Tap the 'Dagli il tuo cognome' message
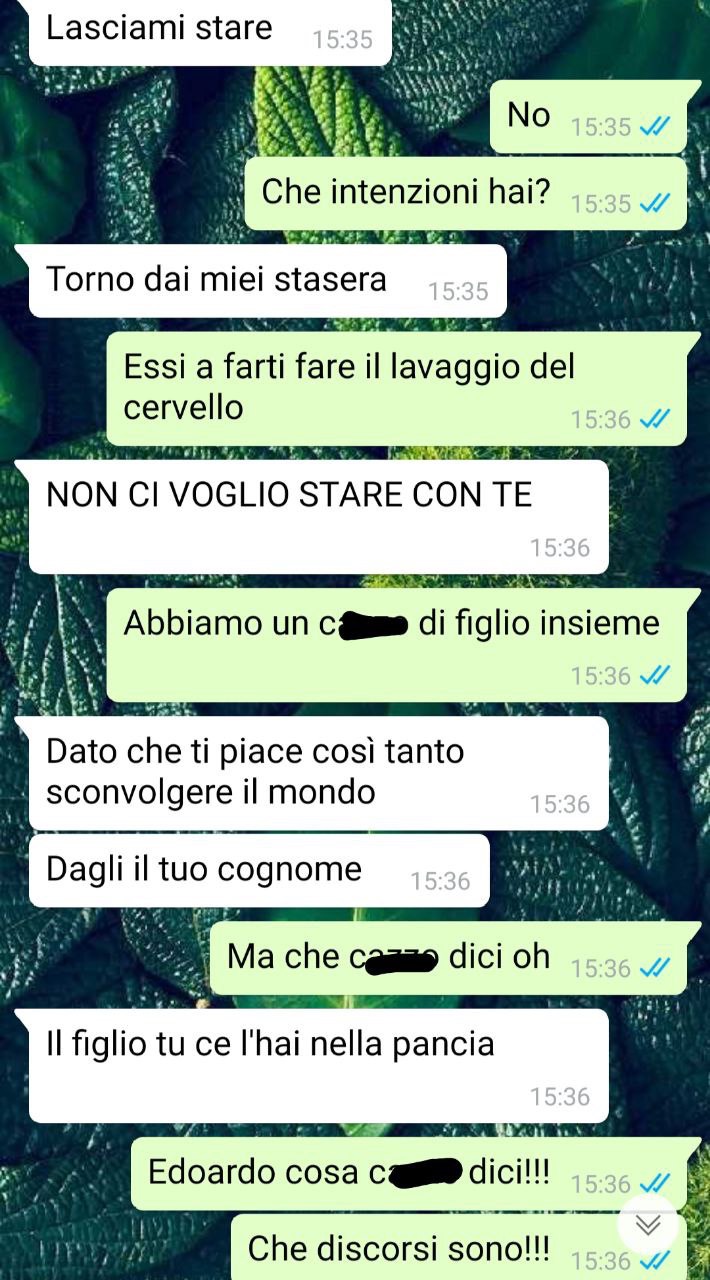Image resolution: width=710 pixels, height=1280 pixels. click(259, 871)
